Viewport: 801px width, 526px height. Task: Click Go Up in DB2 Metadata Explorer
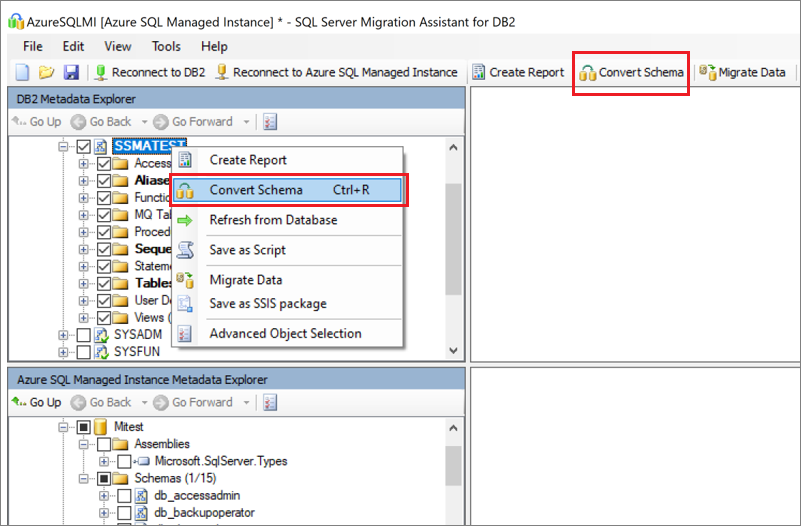(x=37, y=122)
